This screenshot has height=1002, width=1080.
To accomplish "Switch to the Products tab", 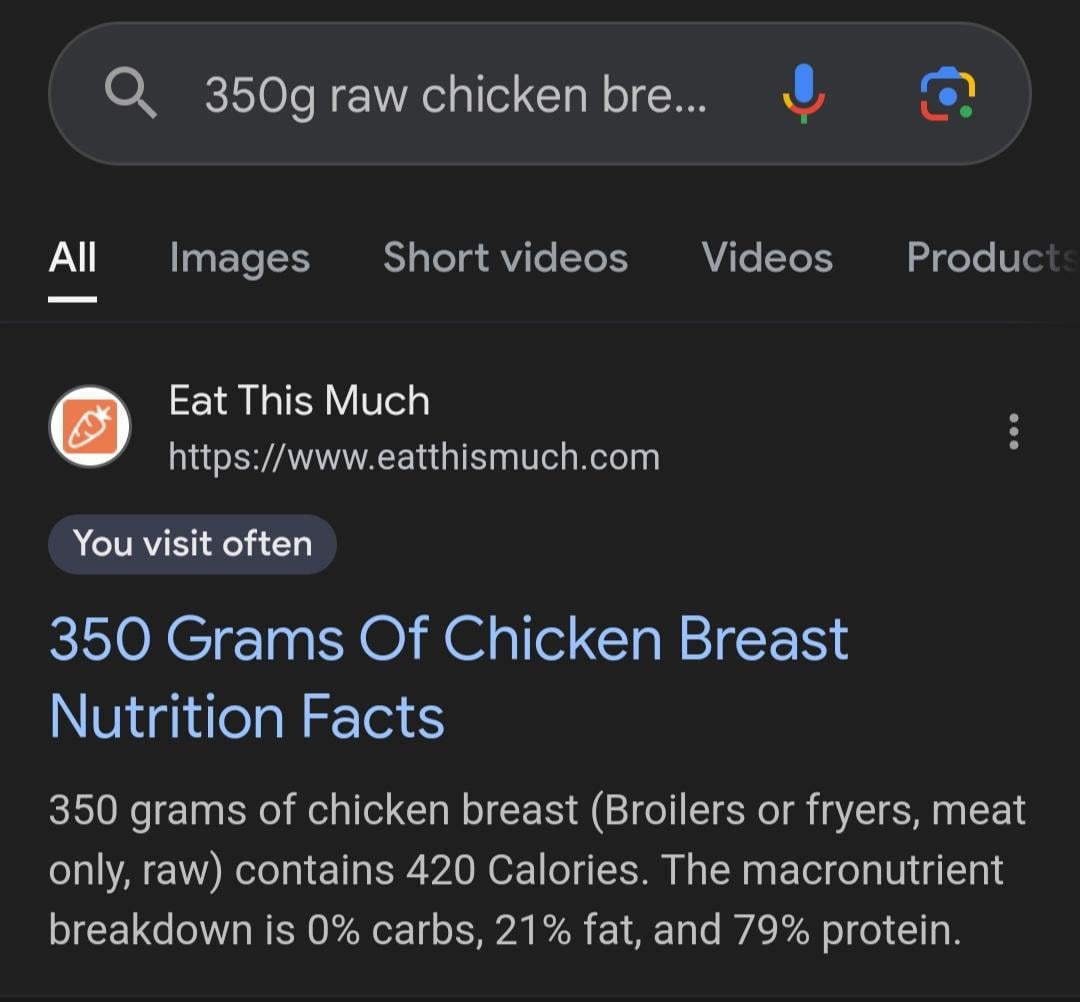I will pos(990,258).
